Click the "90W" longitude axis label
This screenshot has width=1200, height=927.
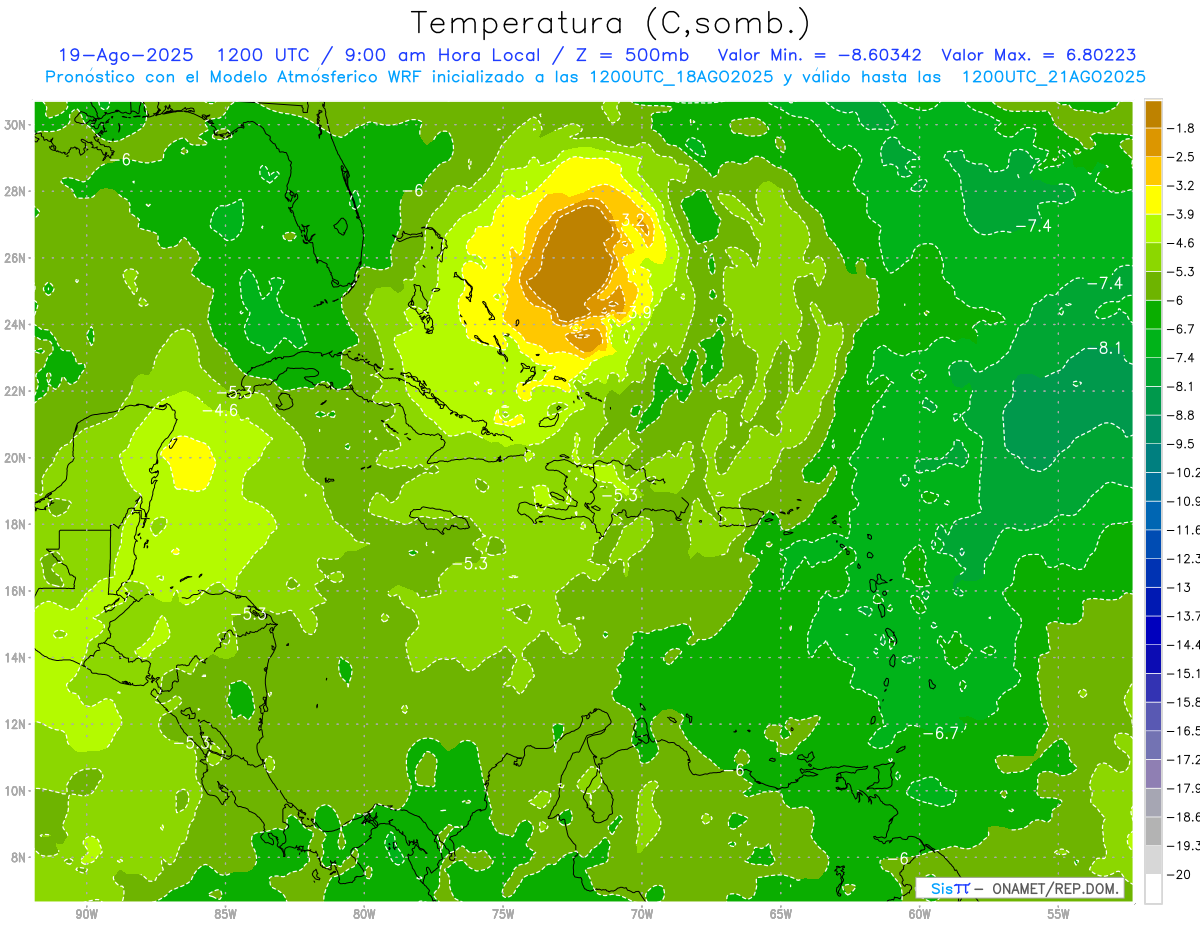pos(87,914)
